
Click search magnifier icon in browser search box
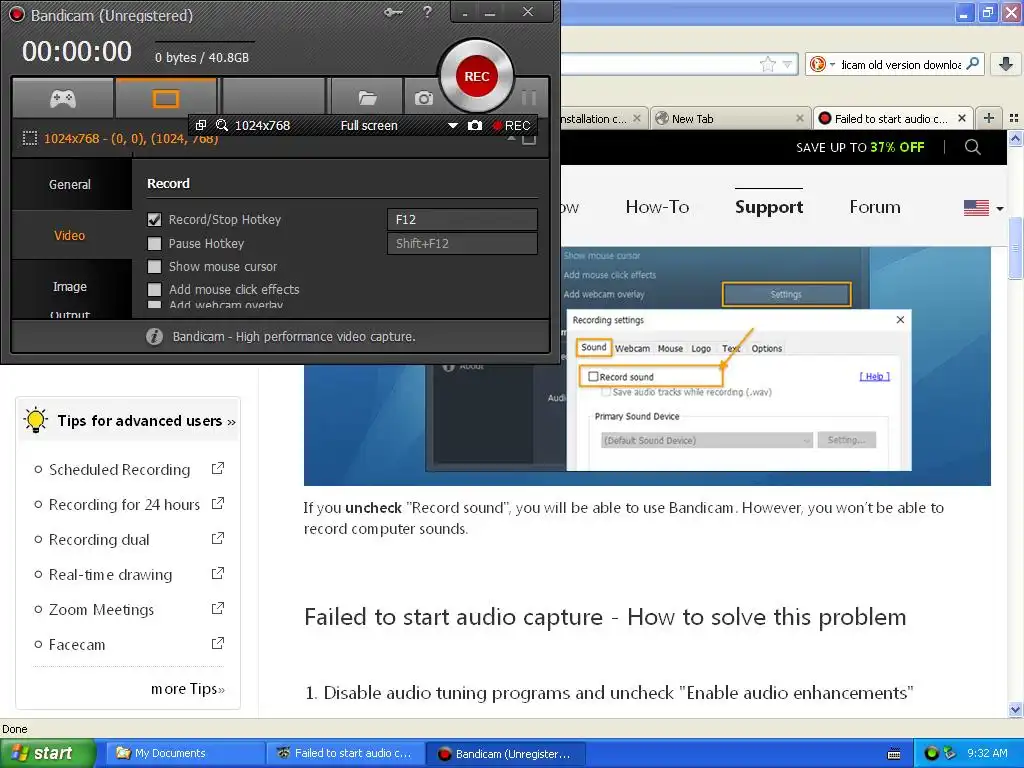tap(972, 64)
